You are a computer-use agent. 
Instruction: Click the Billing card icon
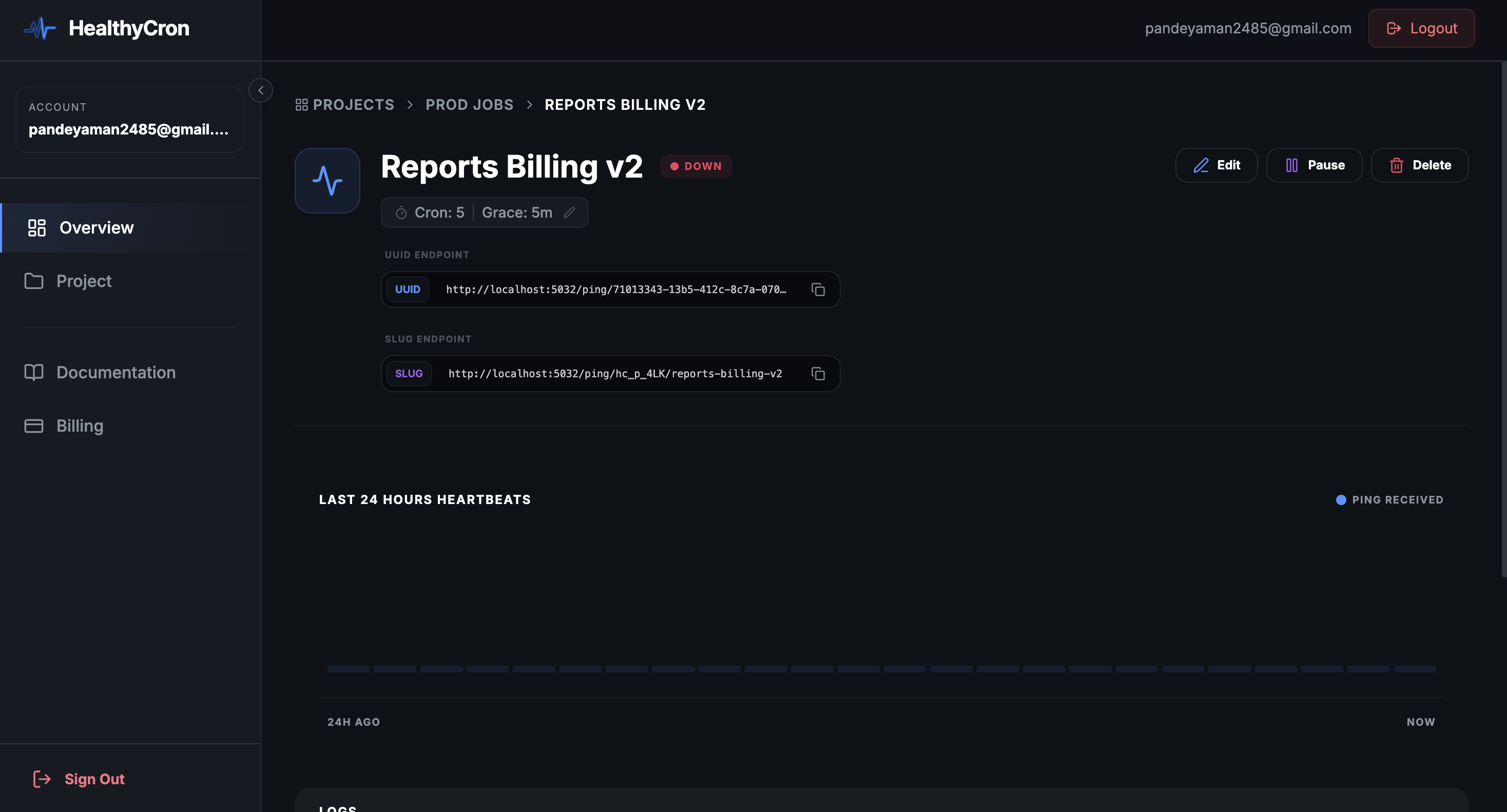pos(34,426)
